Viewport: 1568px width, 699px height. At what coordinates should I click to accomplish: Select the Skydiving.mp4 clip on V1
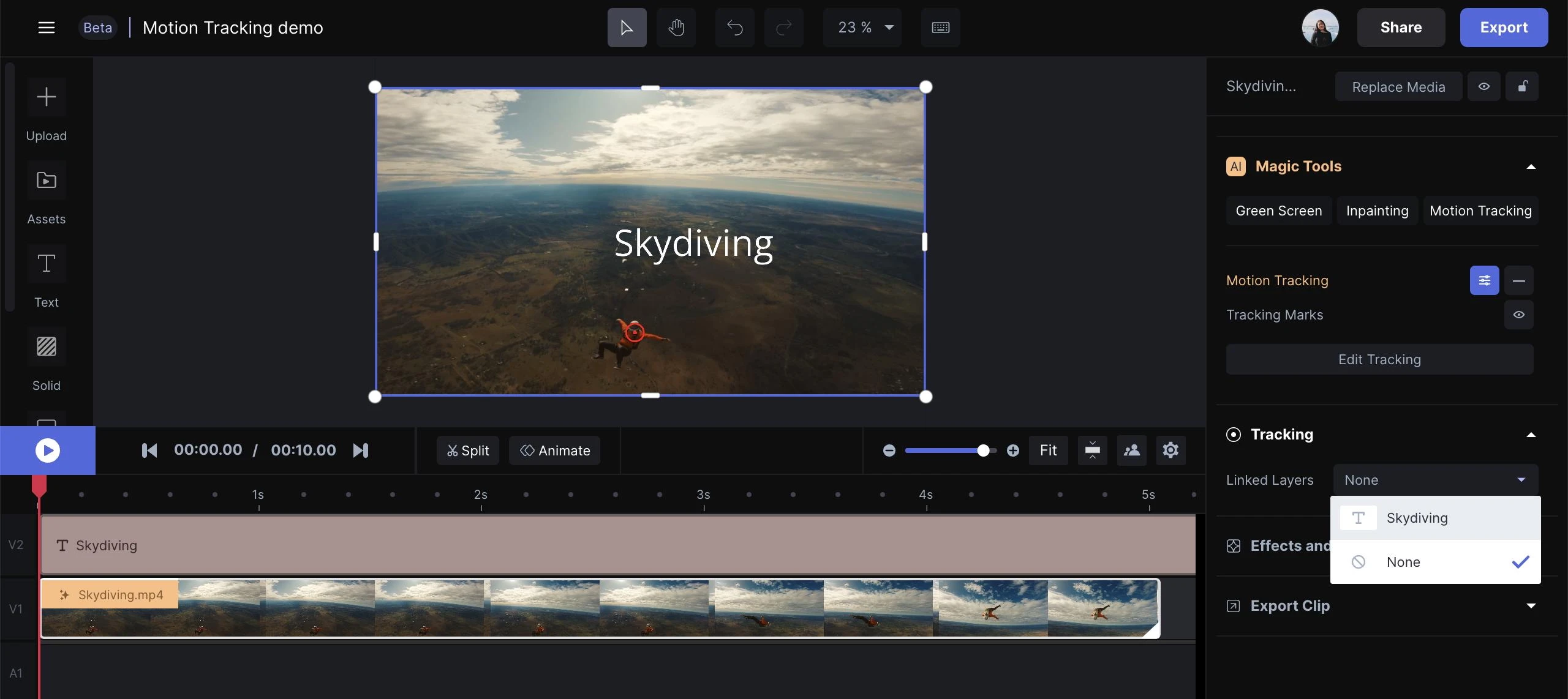click(x=600, y=608)
